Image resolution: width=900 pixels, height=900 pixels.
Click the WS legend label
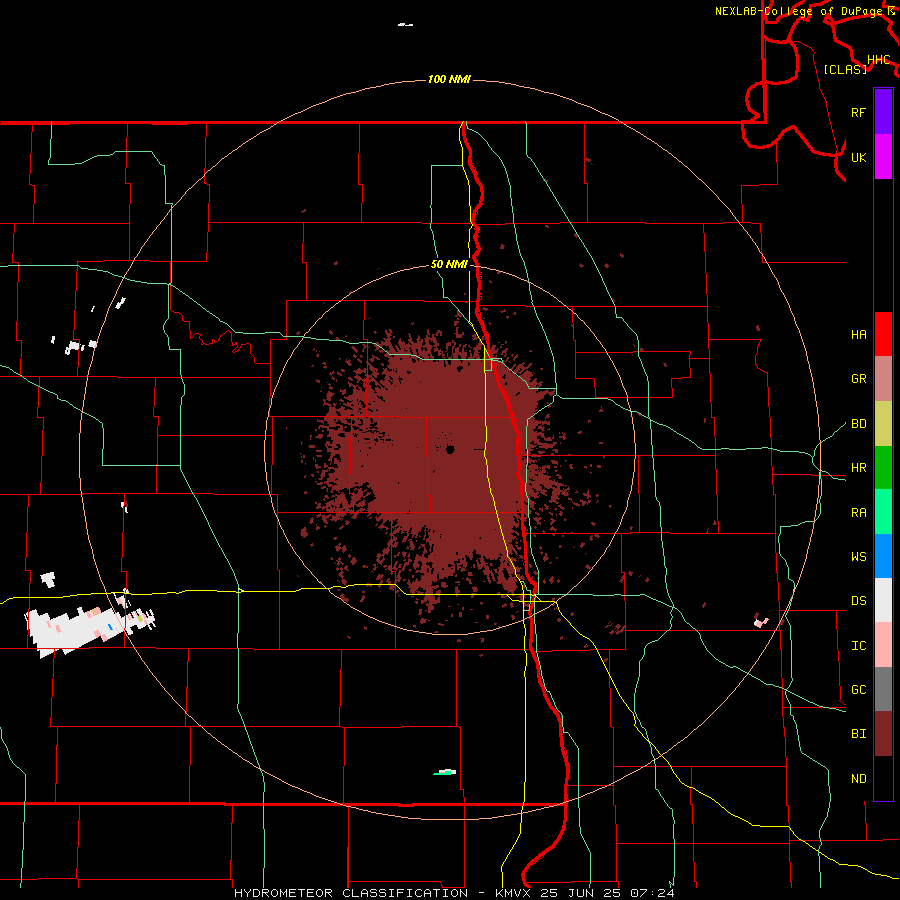pyautogui.click(x=858, y=557)
